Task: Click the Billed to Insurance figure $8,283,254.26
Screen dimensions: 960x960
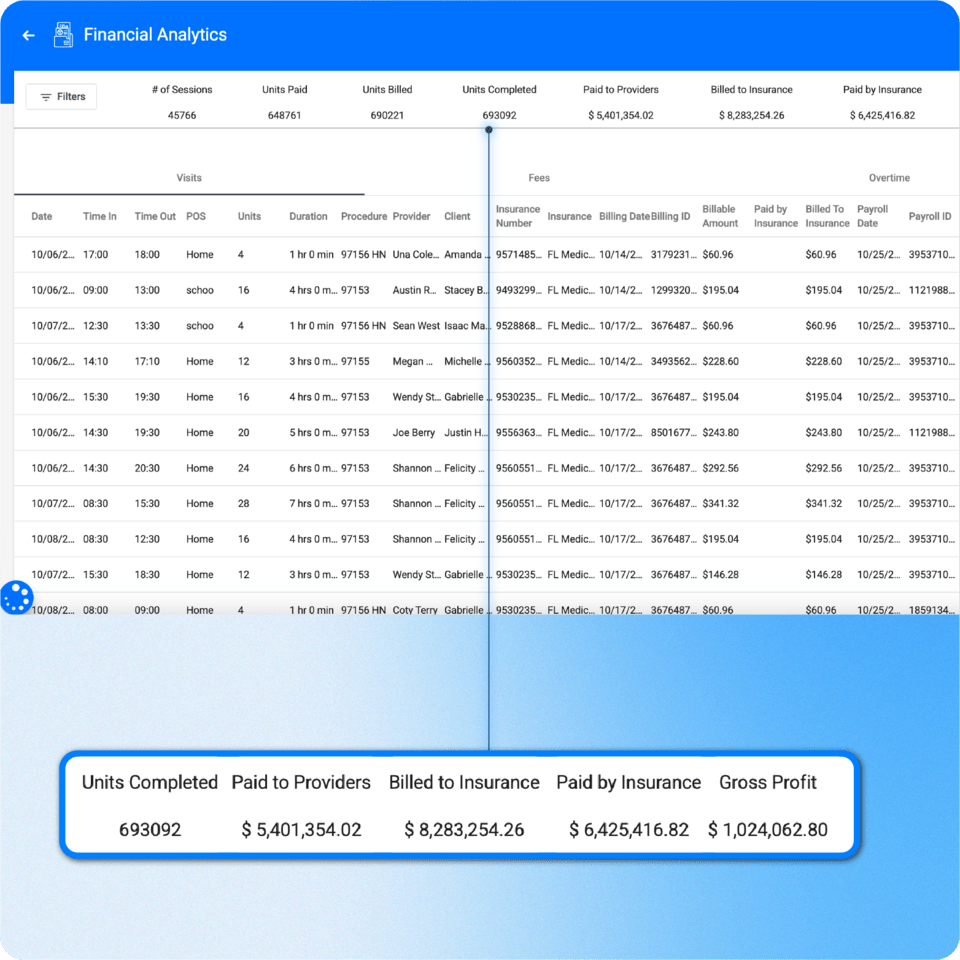Action: [750, 114]
